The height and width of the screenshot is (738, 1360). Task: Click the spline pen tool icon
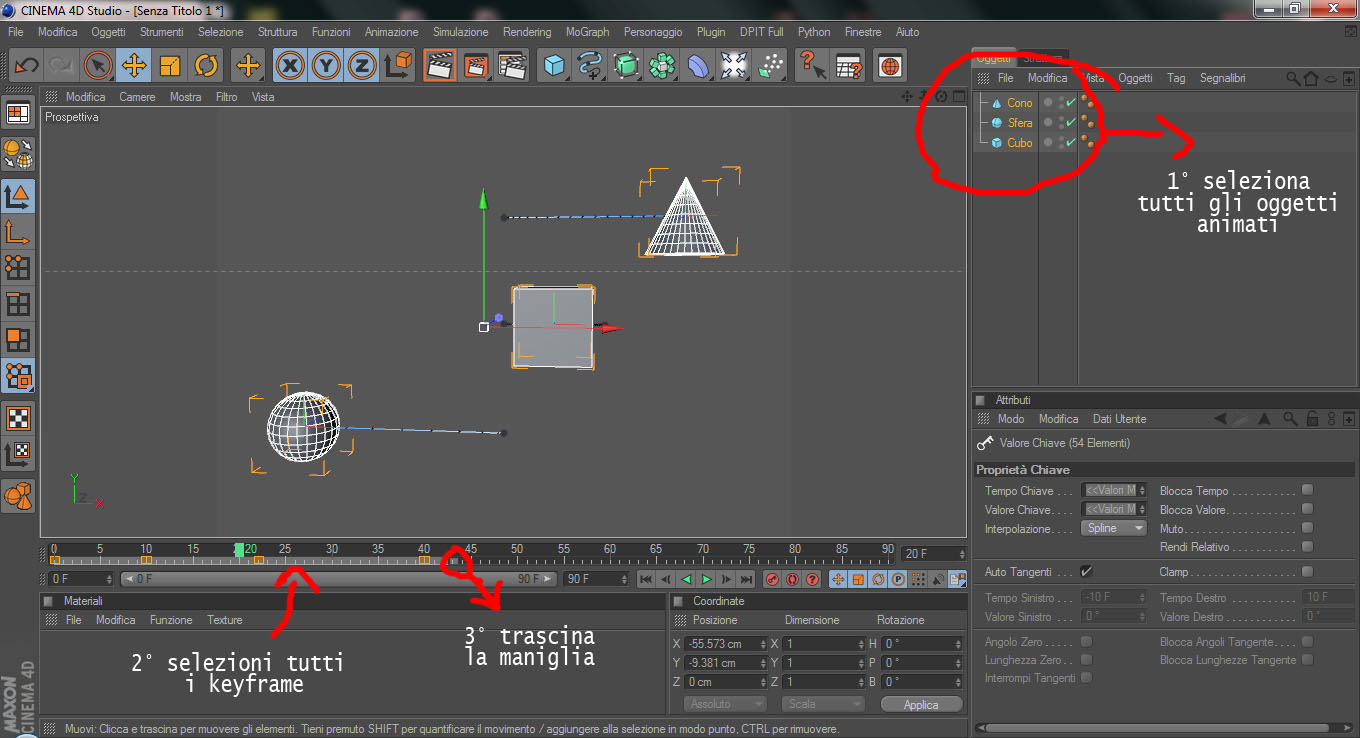point(590,66)
